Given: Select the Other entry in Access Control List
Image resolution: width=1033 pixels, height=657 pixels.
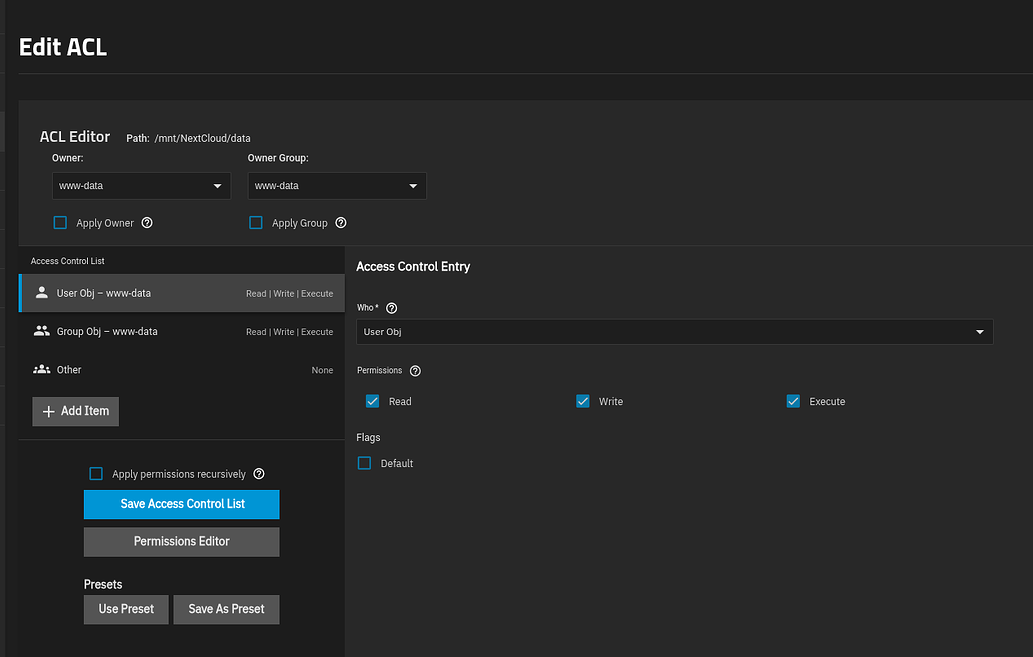Looking at the screenshot, I should (182, 370).
